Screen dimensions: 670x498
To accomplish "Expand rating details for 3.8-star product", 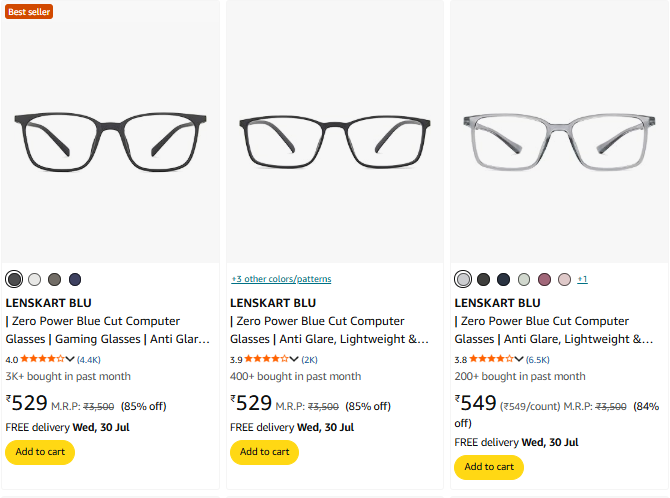I will [x=519, y=359].
